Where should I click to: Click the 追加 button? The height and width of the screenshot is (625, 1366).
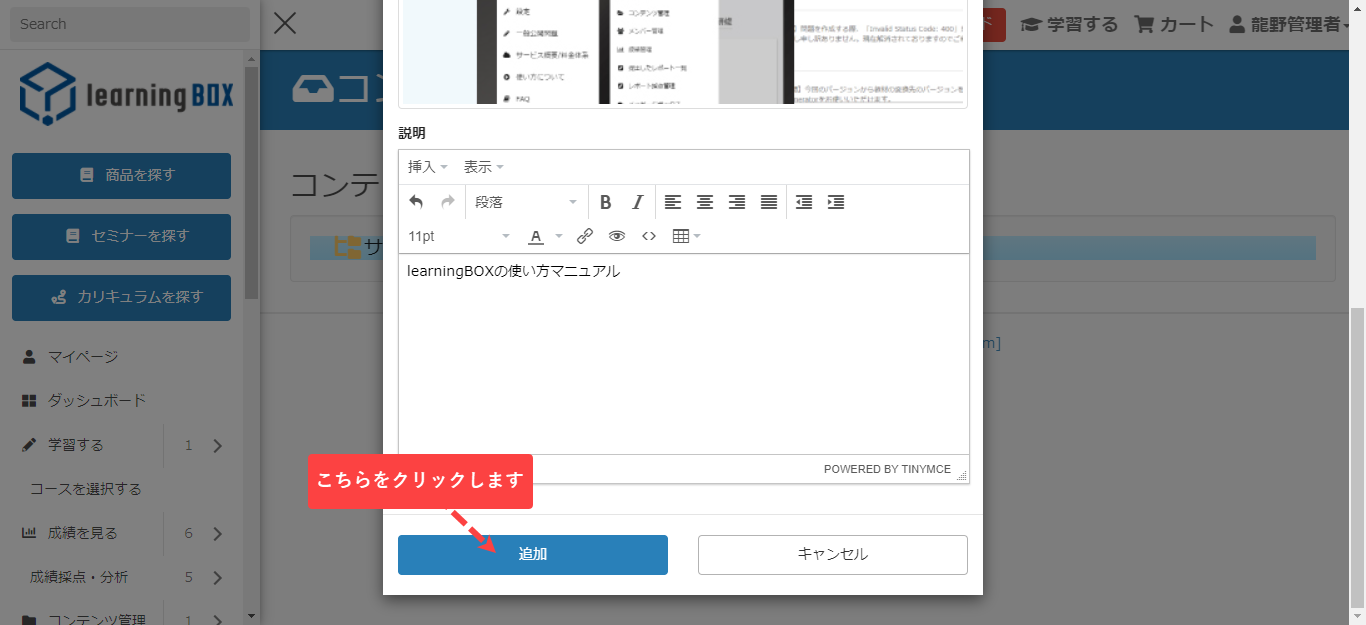(x=532, y=555)
